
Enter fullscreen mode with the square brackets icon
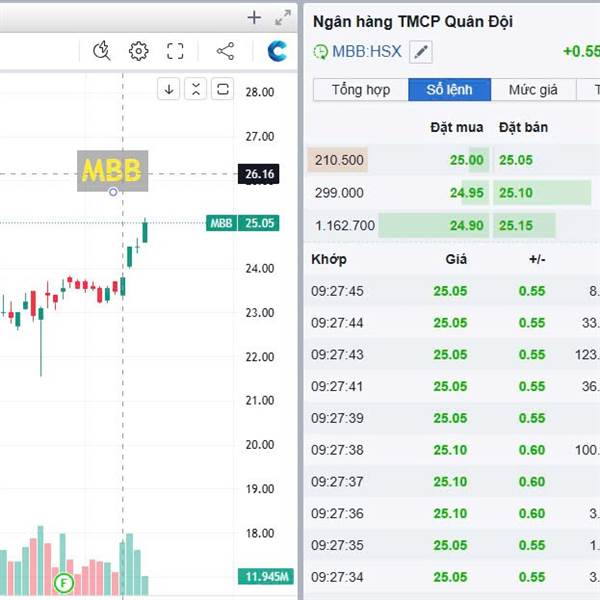[175, 51]
